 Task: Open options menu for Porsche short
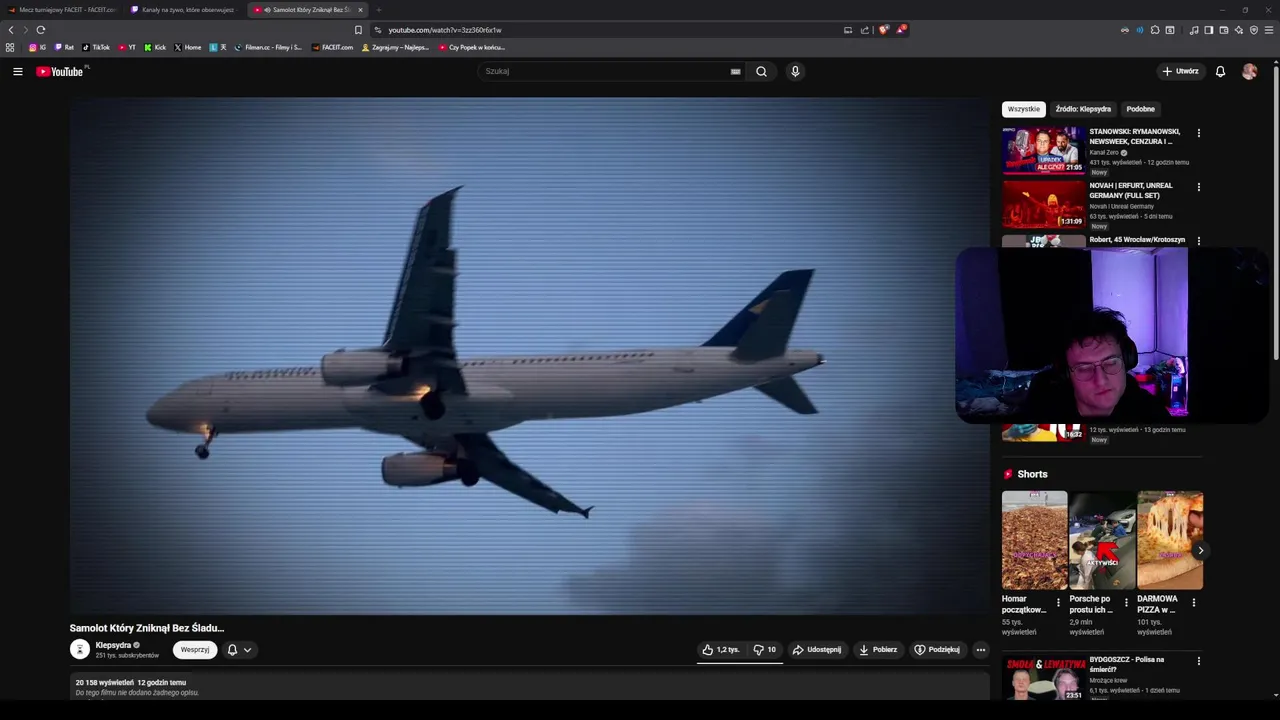click(1126, 603)
